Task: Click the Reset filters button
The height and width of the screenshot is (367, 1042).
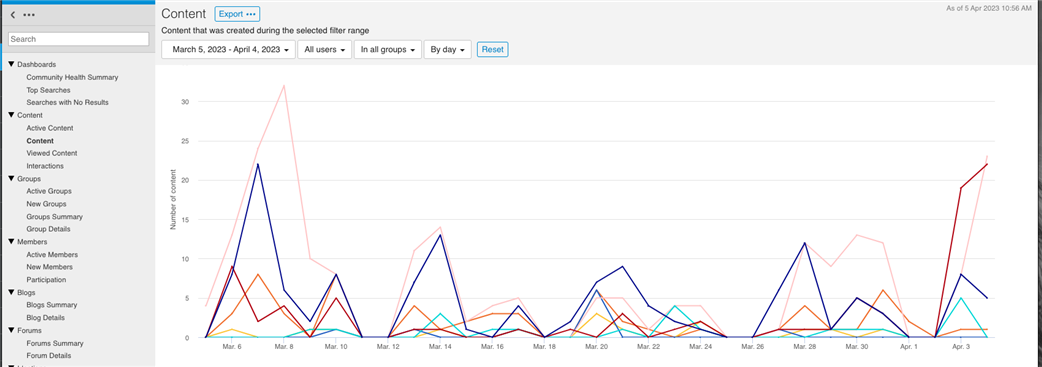Action: pos(492,49)
